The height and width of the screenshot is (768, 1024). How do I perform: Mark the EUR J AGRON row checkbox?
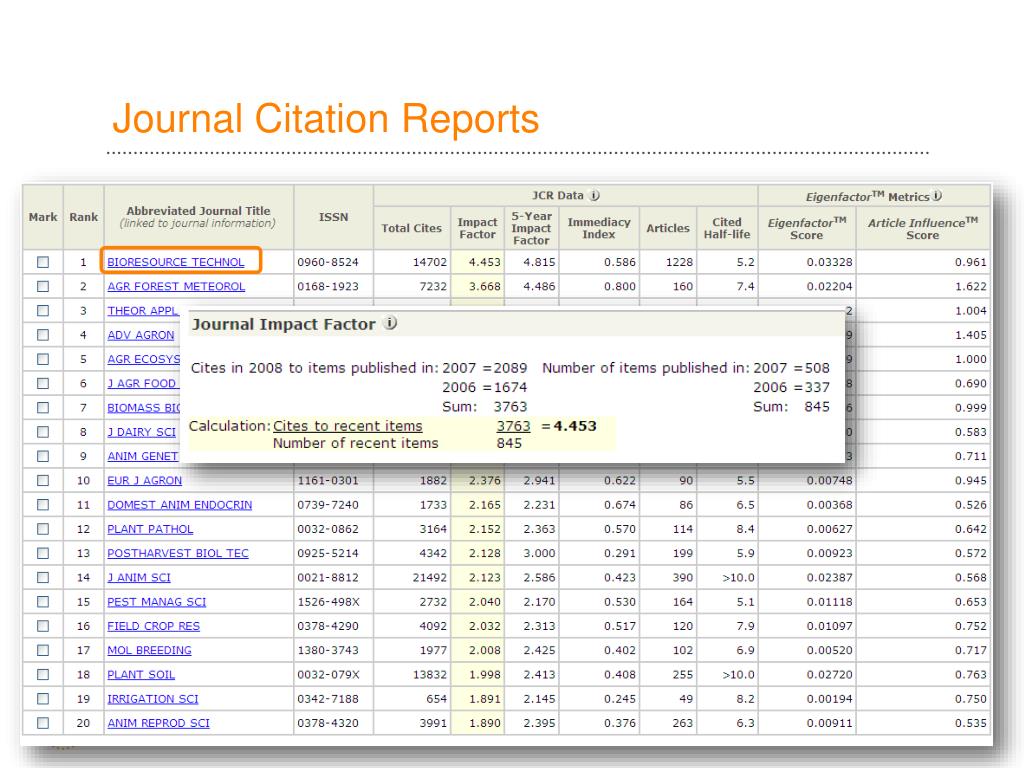(43, 480)
